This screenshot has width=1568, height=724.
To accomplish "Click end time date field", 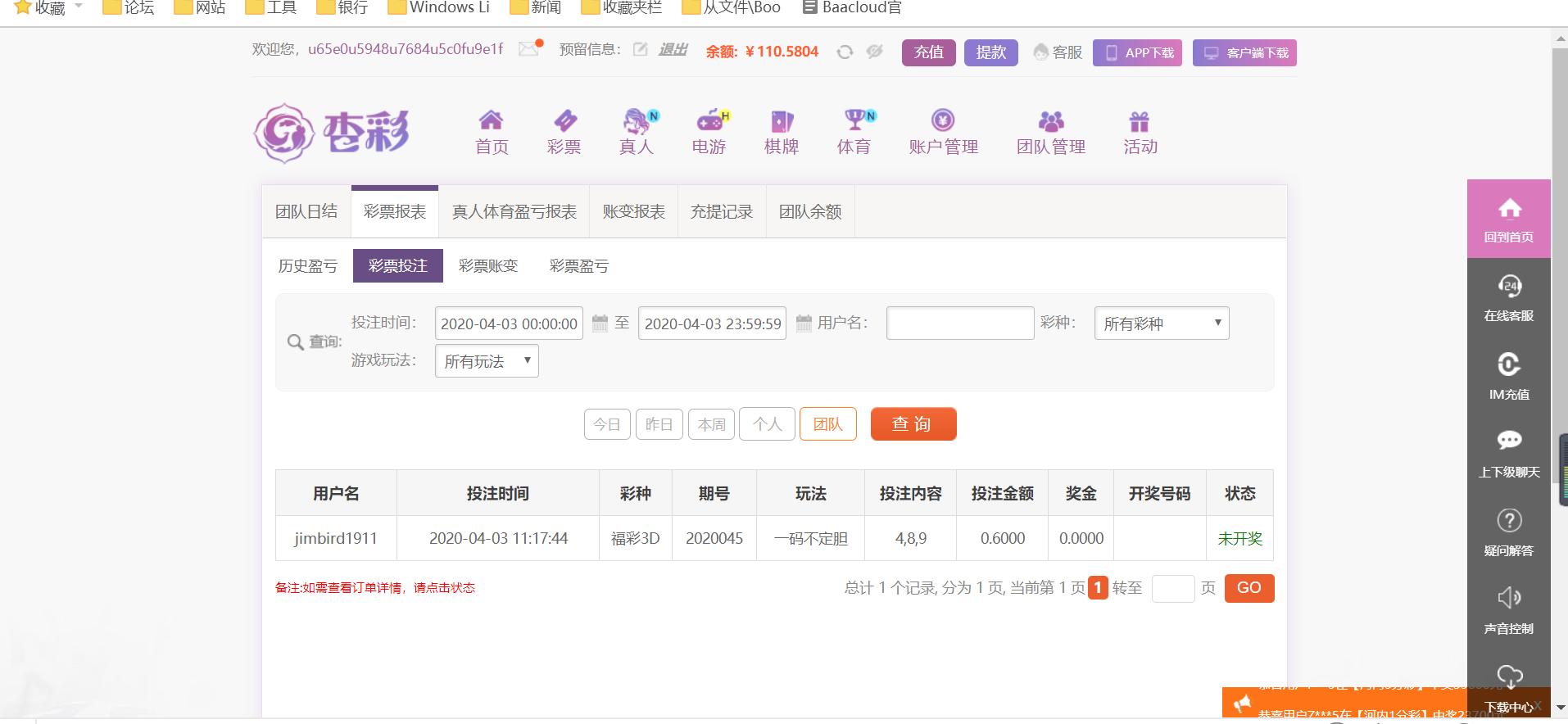I will 712,324.
